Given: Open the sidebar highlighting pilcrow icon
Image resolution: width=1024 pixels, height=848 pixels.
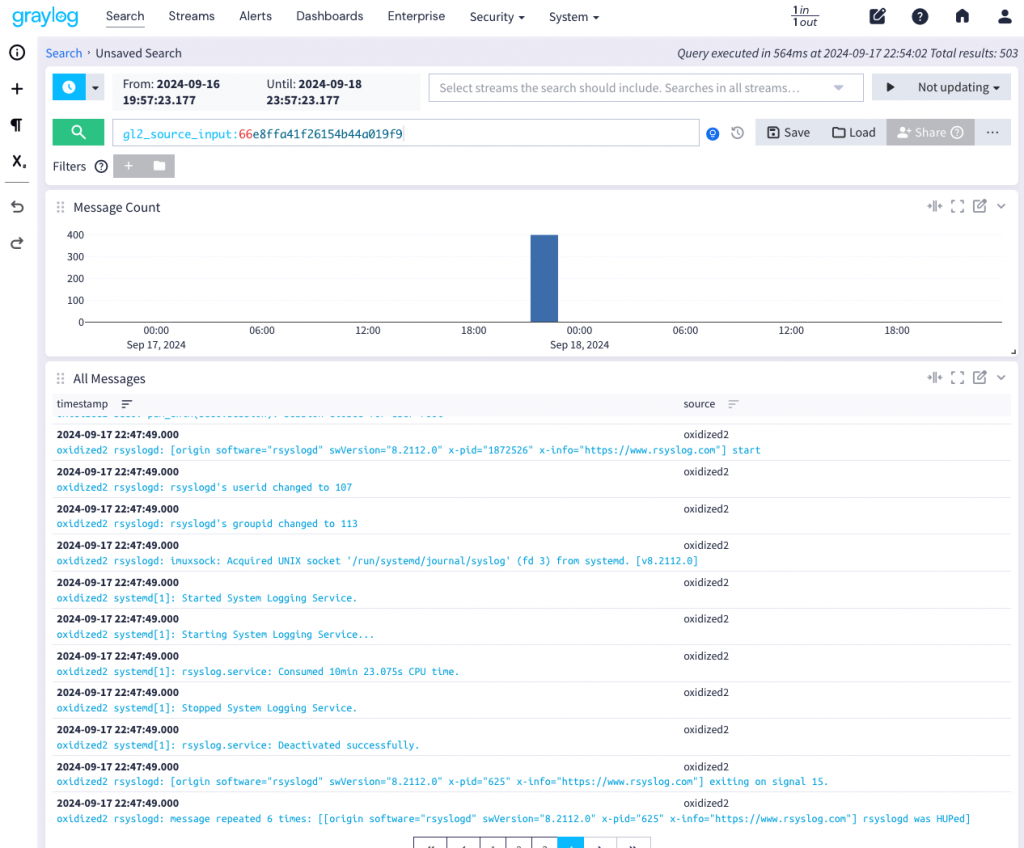Looking at the screenshot, I should coord(17,125).
